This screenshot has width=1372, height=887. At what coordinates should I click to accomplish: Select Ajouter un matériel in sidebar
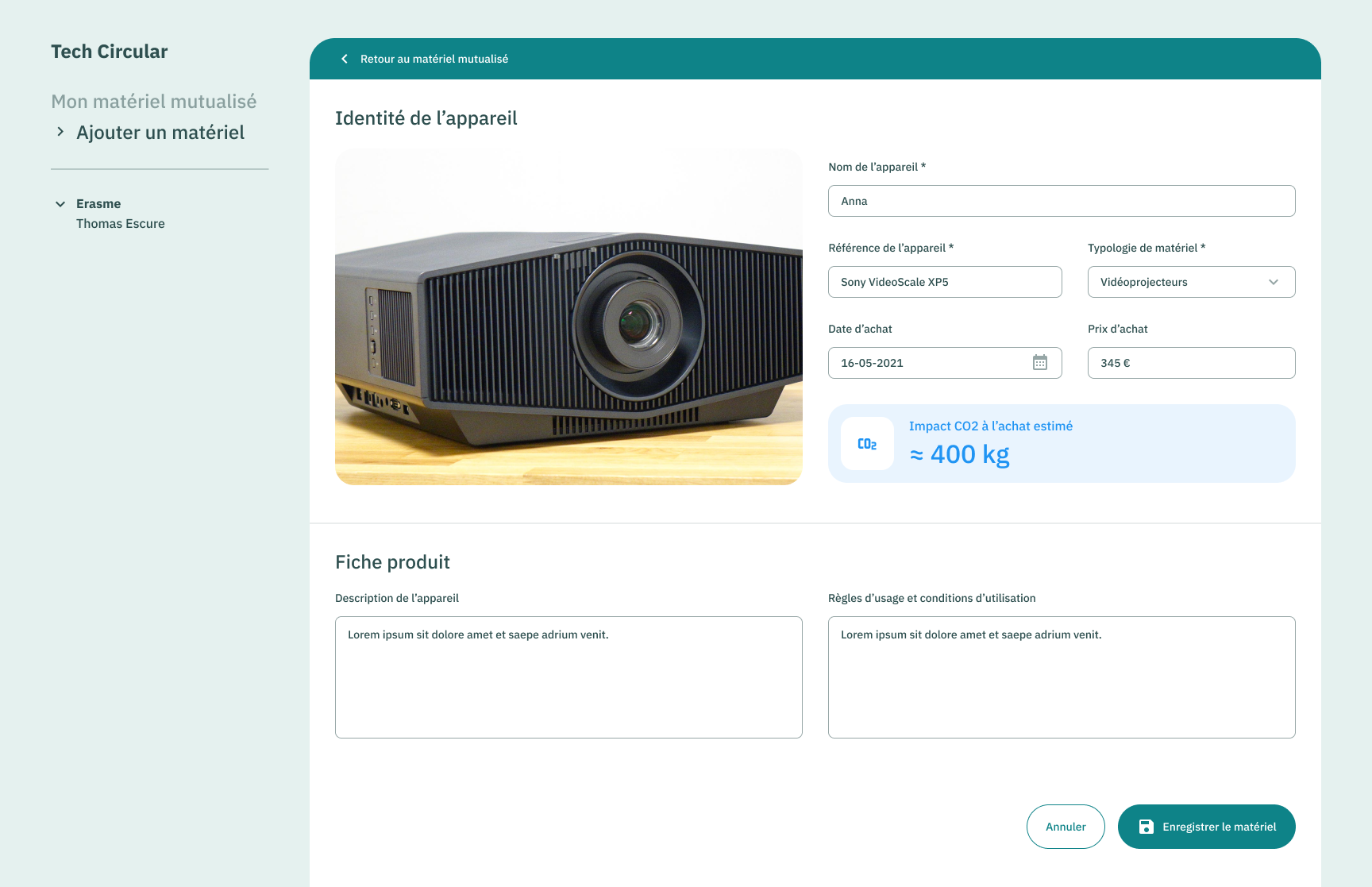tap(160, 133)
